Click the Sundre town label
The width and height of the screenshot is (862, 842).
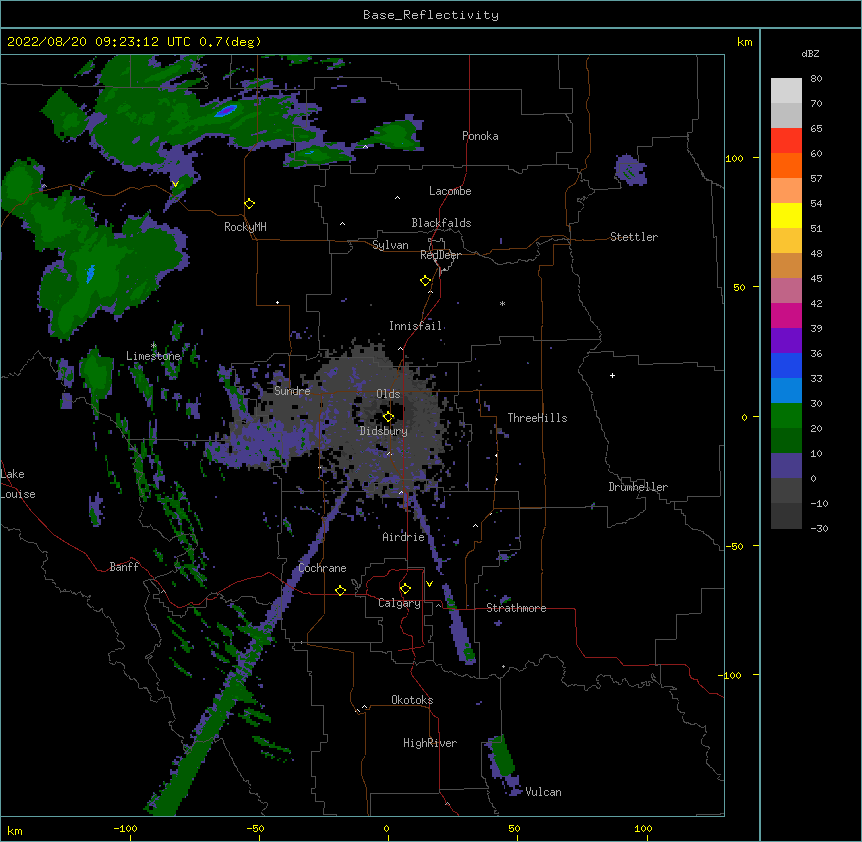pos(292,391)
